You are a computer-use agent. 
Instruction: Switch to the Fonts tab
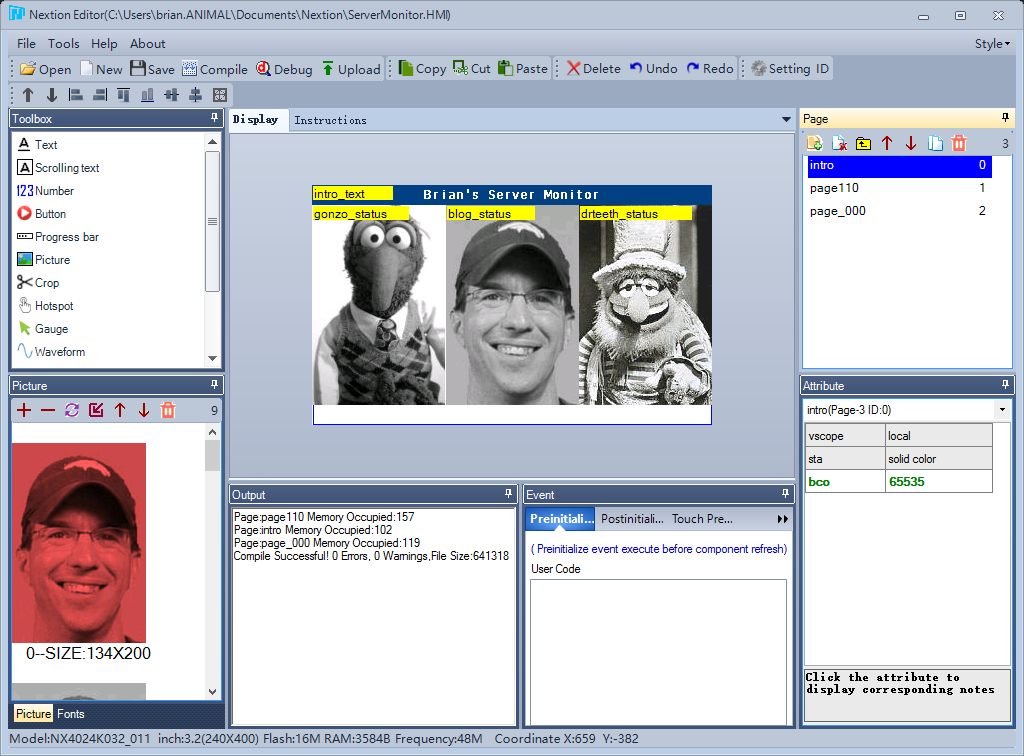(x=71, y=714)
